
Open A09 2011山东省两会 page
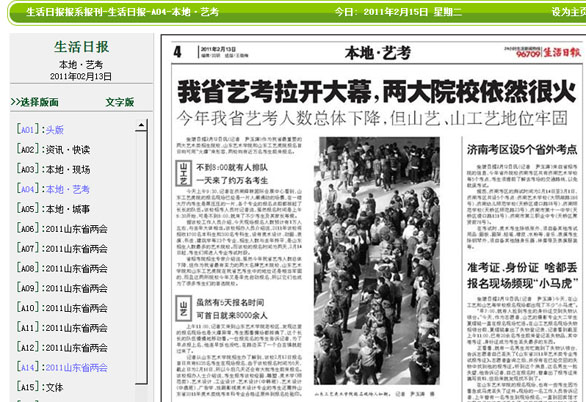[62, 288]
